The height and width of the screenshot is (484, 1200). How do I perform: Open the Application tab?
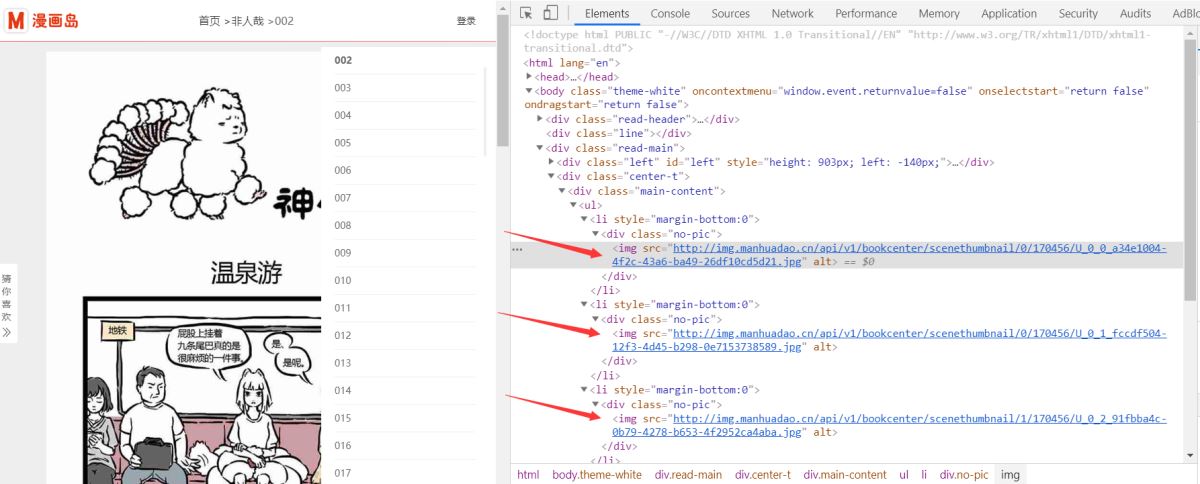1008,13
